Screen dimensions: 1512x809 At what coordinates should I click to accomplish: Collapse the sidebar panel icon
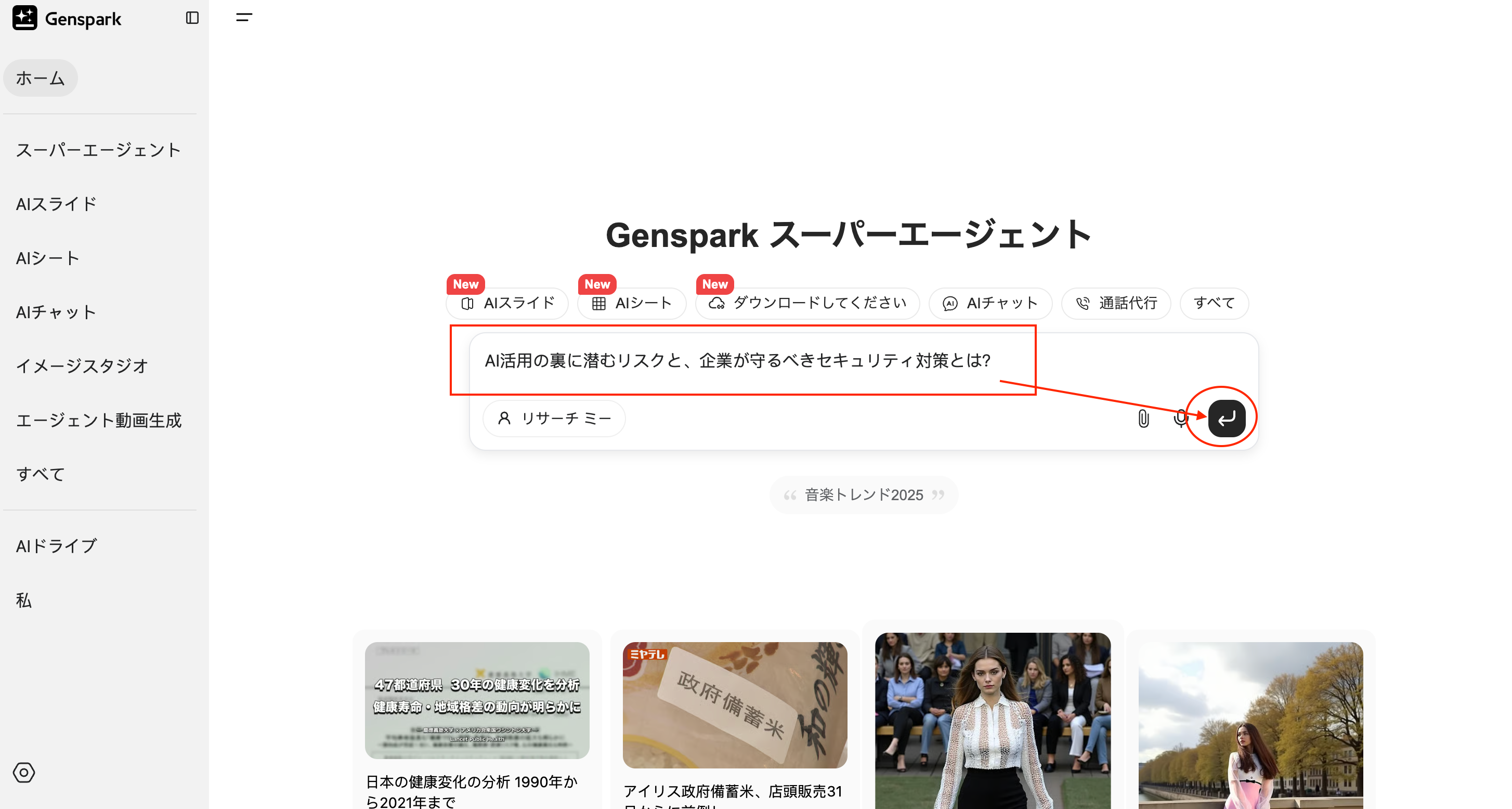pos(192,18)
